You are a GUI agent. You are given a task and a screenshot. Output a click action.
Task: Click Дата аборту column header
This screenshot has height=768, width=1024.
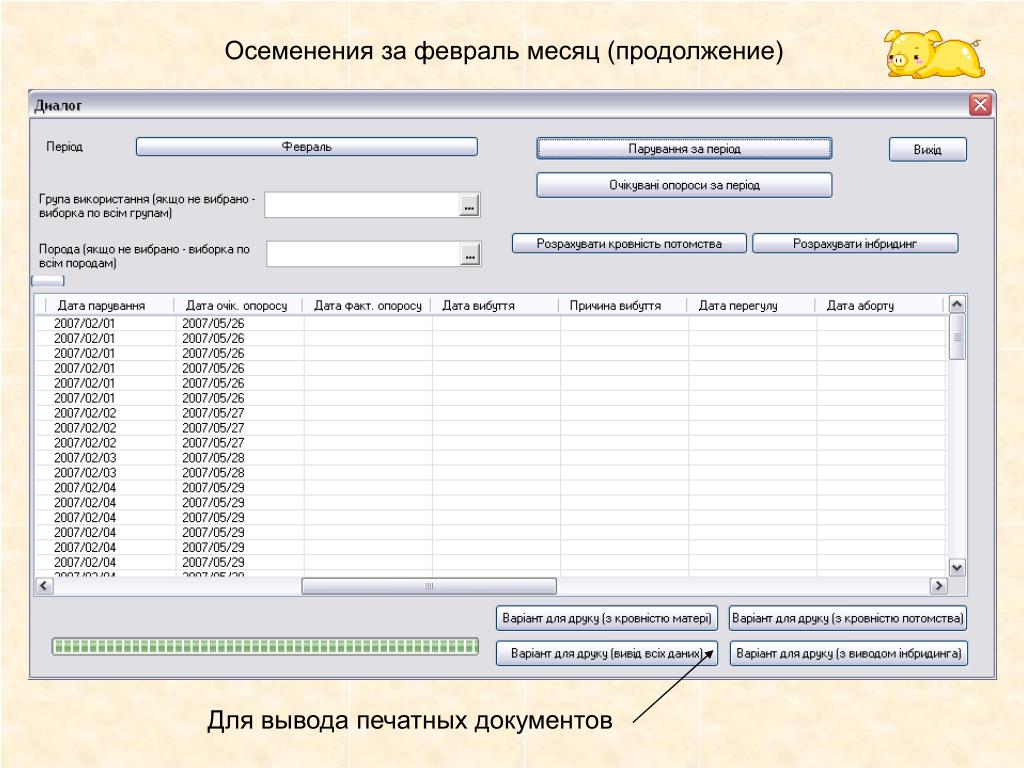(879, 306)
